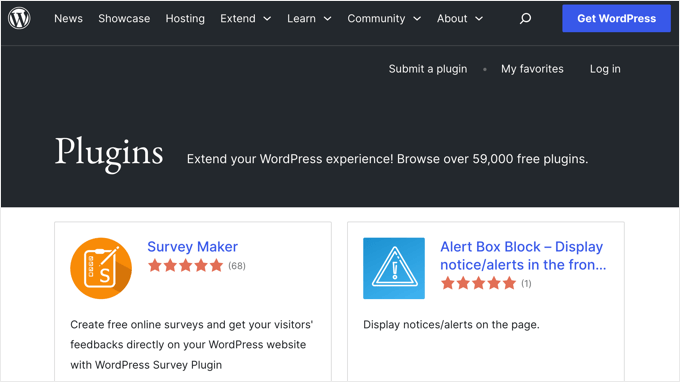Expand the Extend dropdown menu
The image size is (680, 382).
click(x=245, y=19)
